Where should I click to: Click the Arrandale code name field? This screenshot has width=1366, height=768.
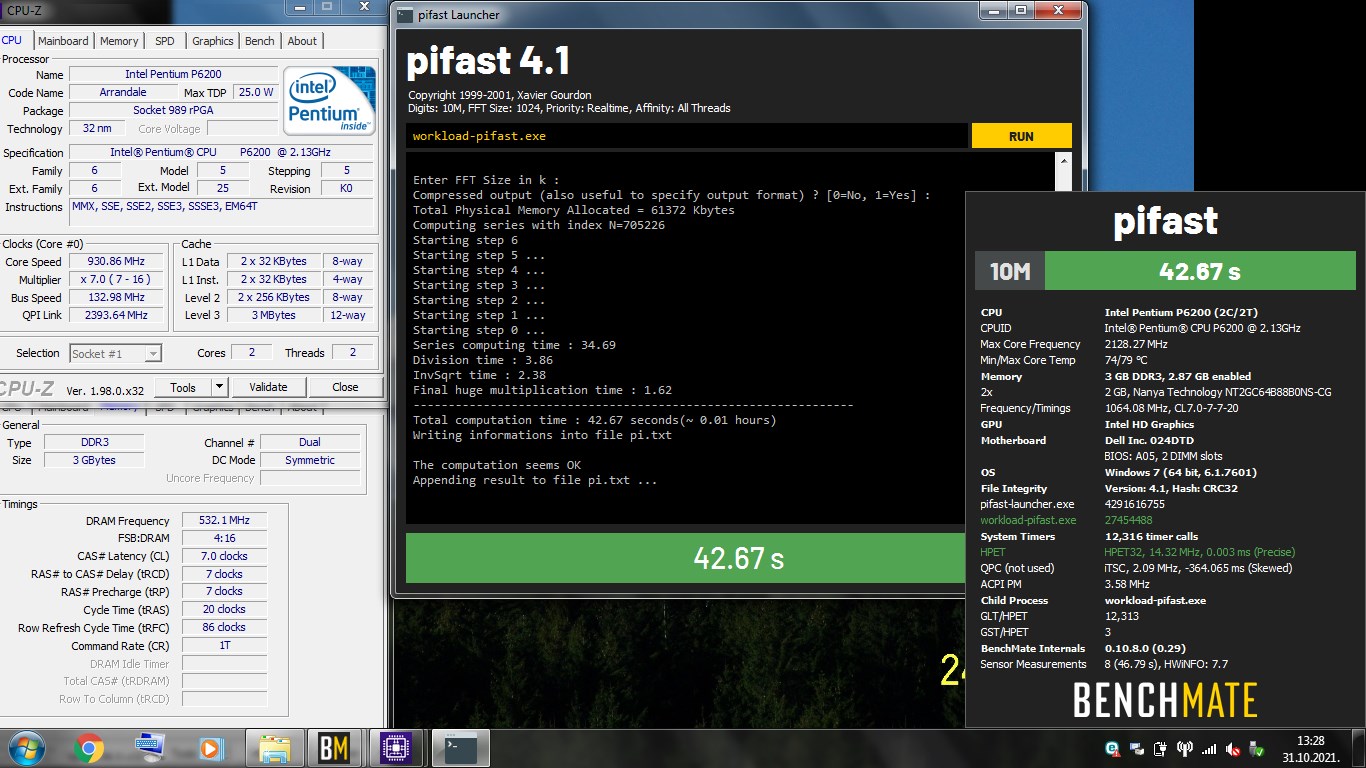coord(123,93)
